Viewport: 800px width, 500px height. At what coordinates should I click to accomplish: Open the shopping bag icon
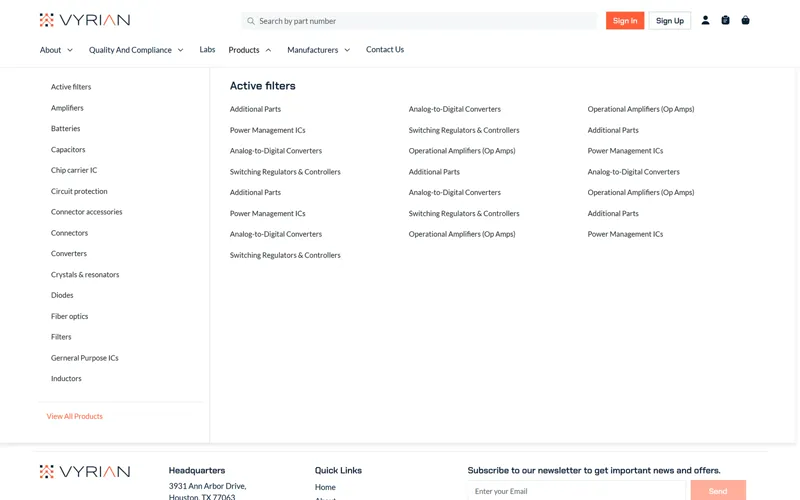click(745, 20)
